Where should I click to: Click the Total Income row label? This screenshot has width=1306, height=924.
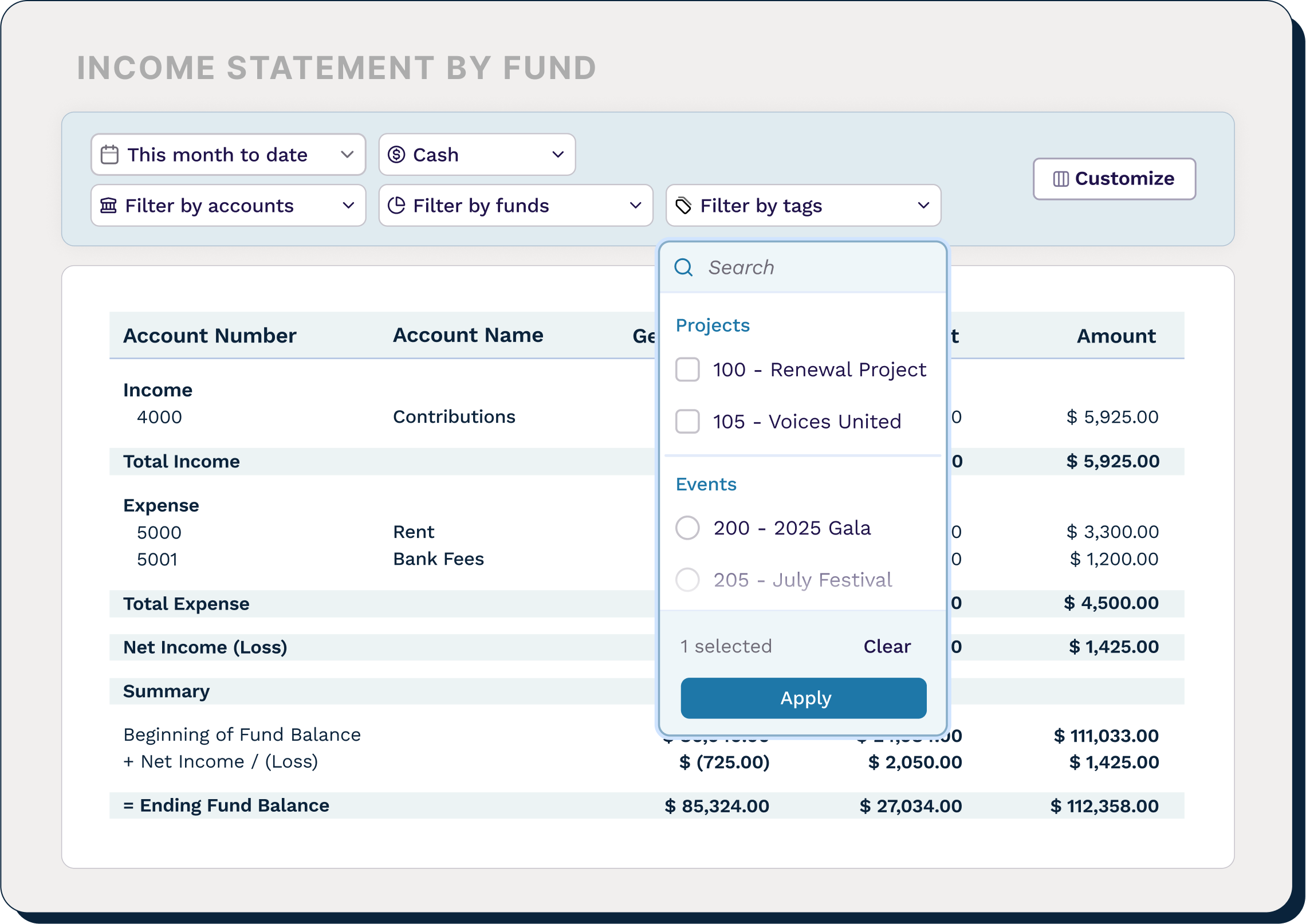tap(181, 461)
